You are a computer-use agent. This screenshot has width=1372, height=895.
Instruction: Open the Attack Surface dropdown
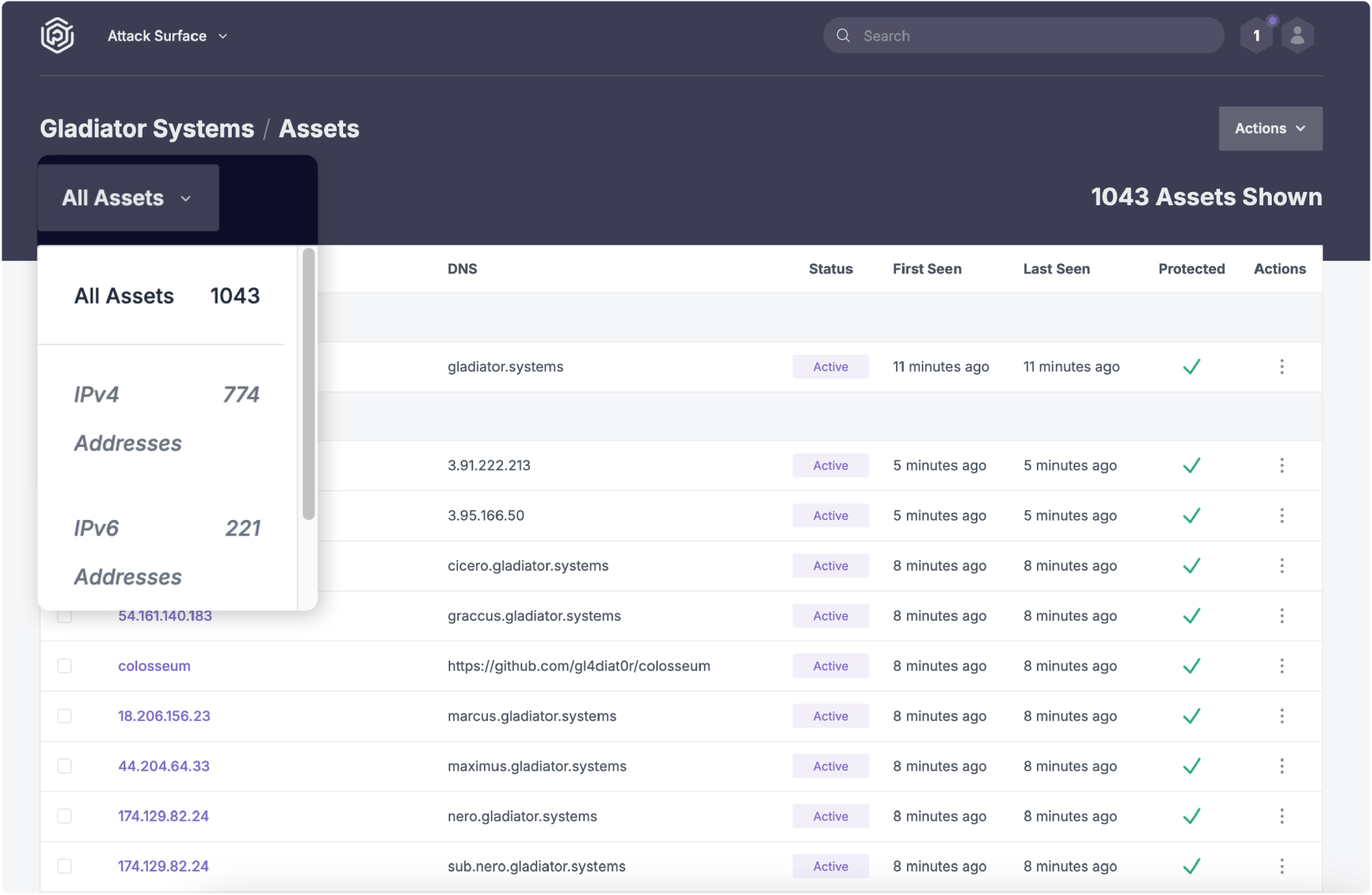[168, 36]
